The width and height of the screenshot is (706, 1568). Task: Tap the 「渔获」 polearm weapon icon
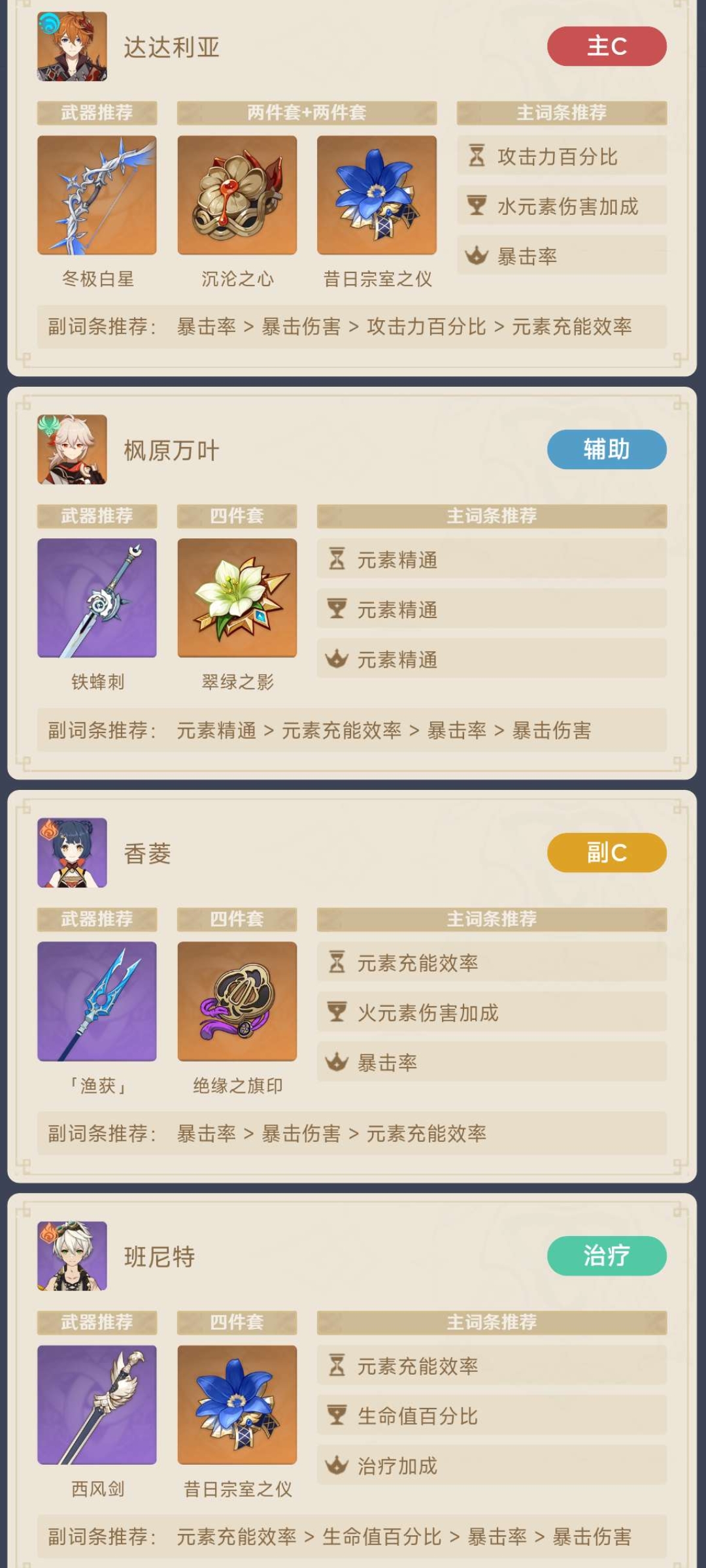(x=97, y=1001)
